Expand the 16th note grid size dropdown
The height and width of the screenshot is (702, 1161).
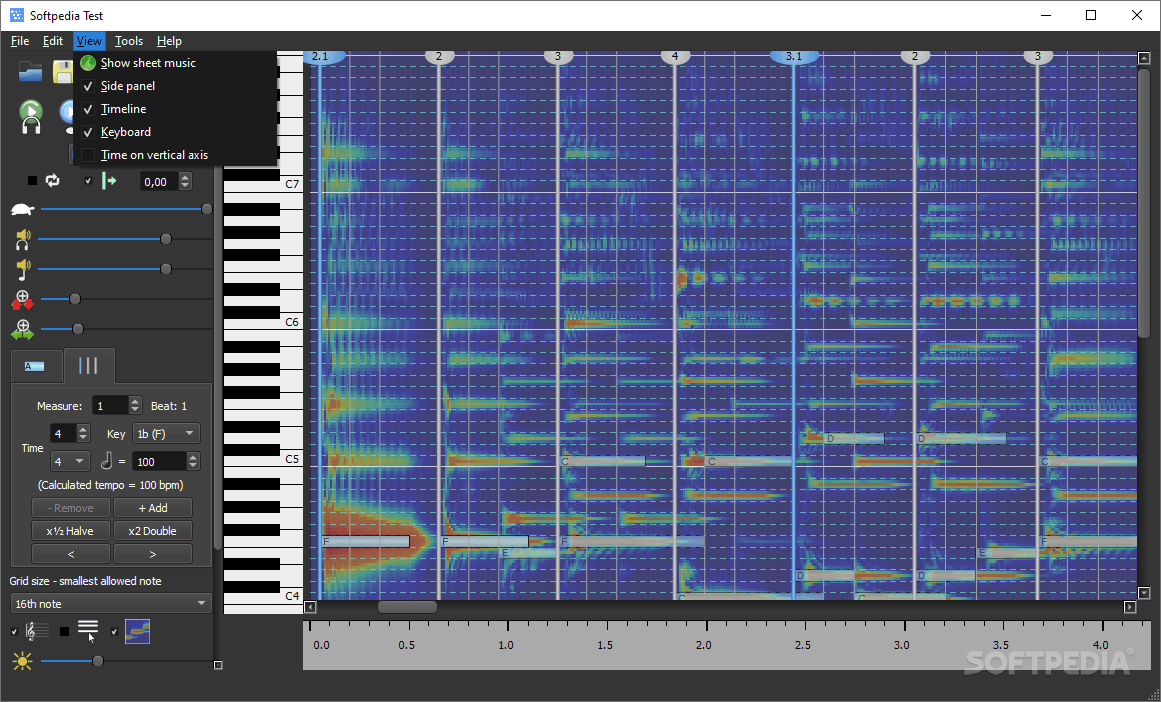click(x=110, y=604)
